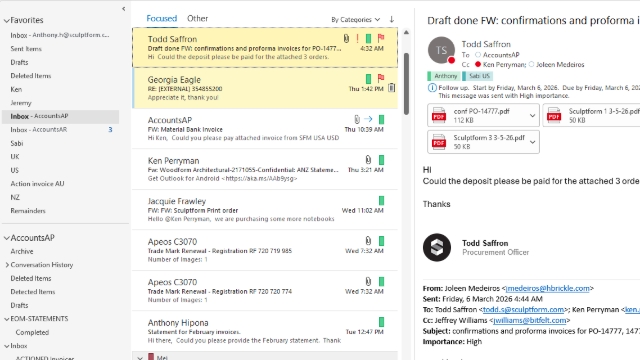Click Joleen Medeiros recipient in Cc line
Viewport: 640px width, 360px height.
560,64
